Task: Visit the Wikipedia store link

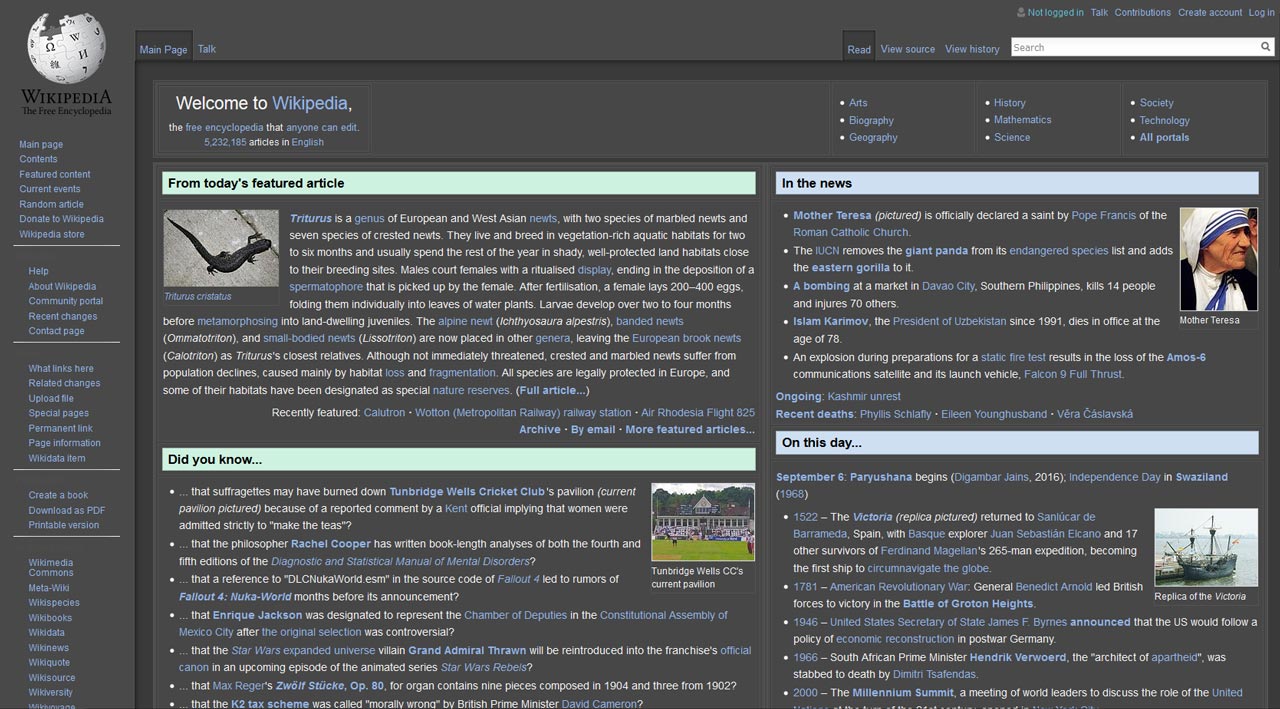Action: (x=52, y=234)
